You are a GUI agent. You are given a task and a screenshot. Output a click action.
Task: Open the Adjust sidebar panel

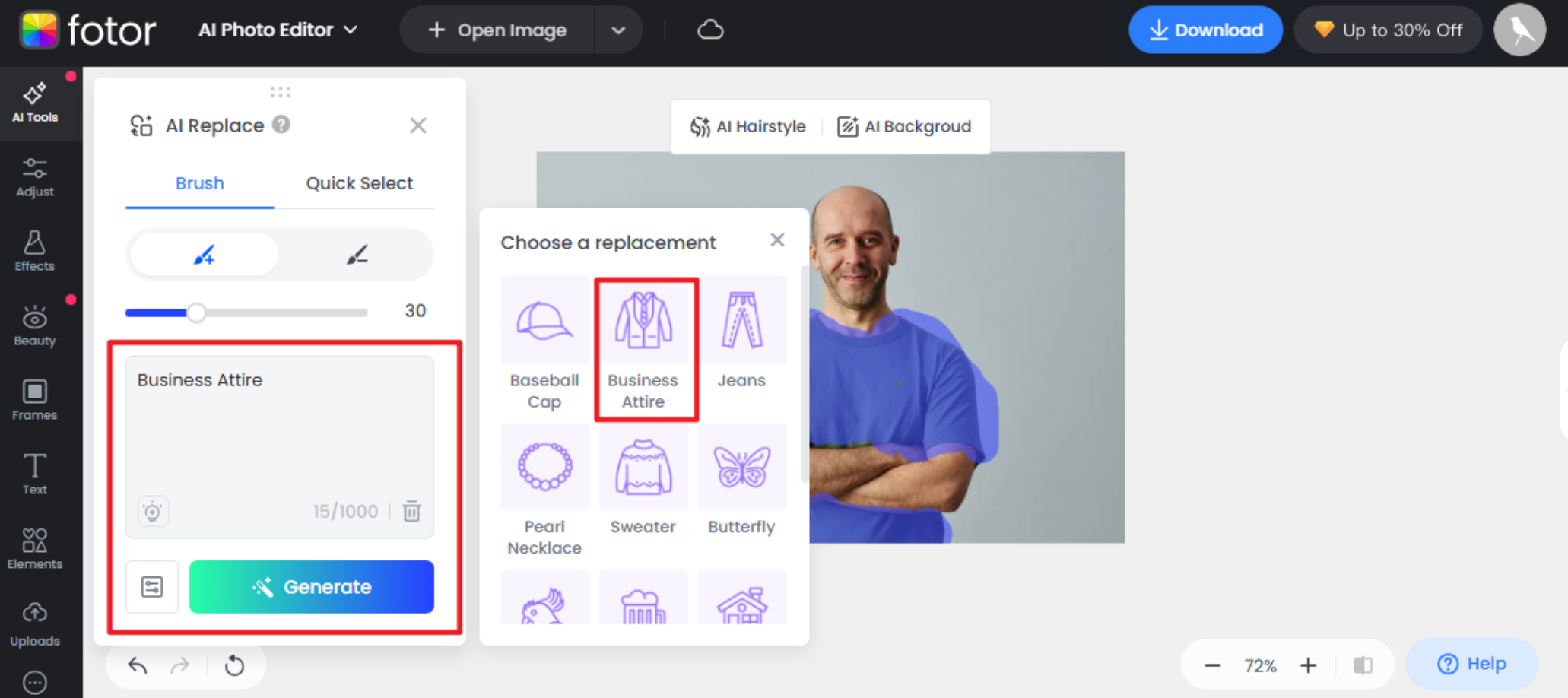click(x=35, y=178)
